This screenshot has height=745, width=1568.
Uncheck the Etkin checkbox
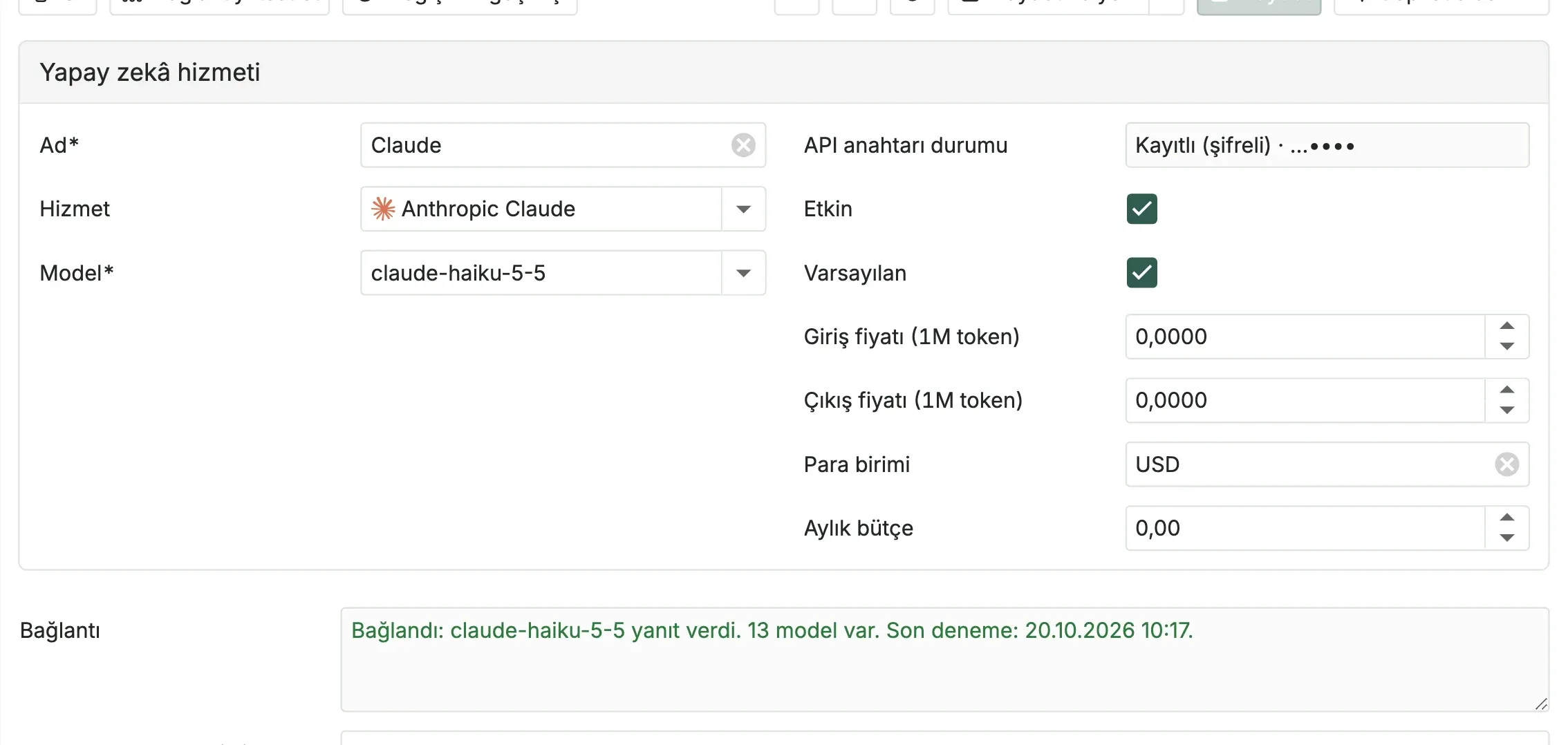pyautogui.click(x=1142, y=209)
